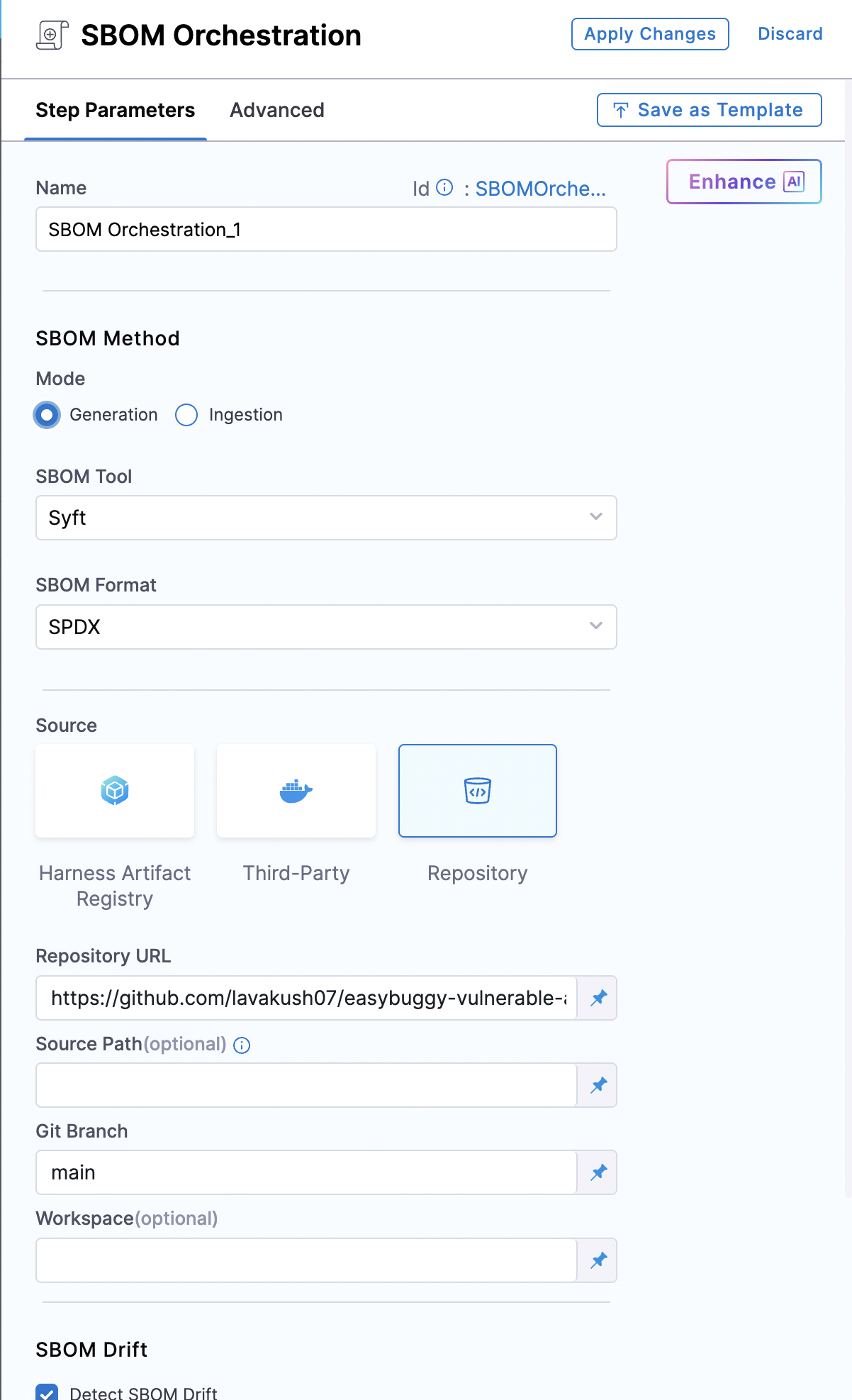This screenshot has height=1400, width=852.
Task: Expand the SBOM Format dropdown showing SPDX
Action: [326, 627]
